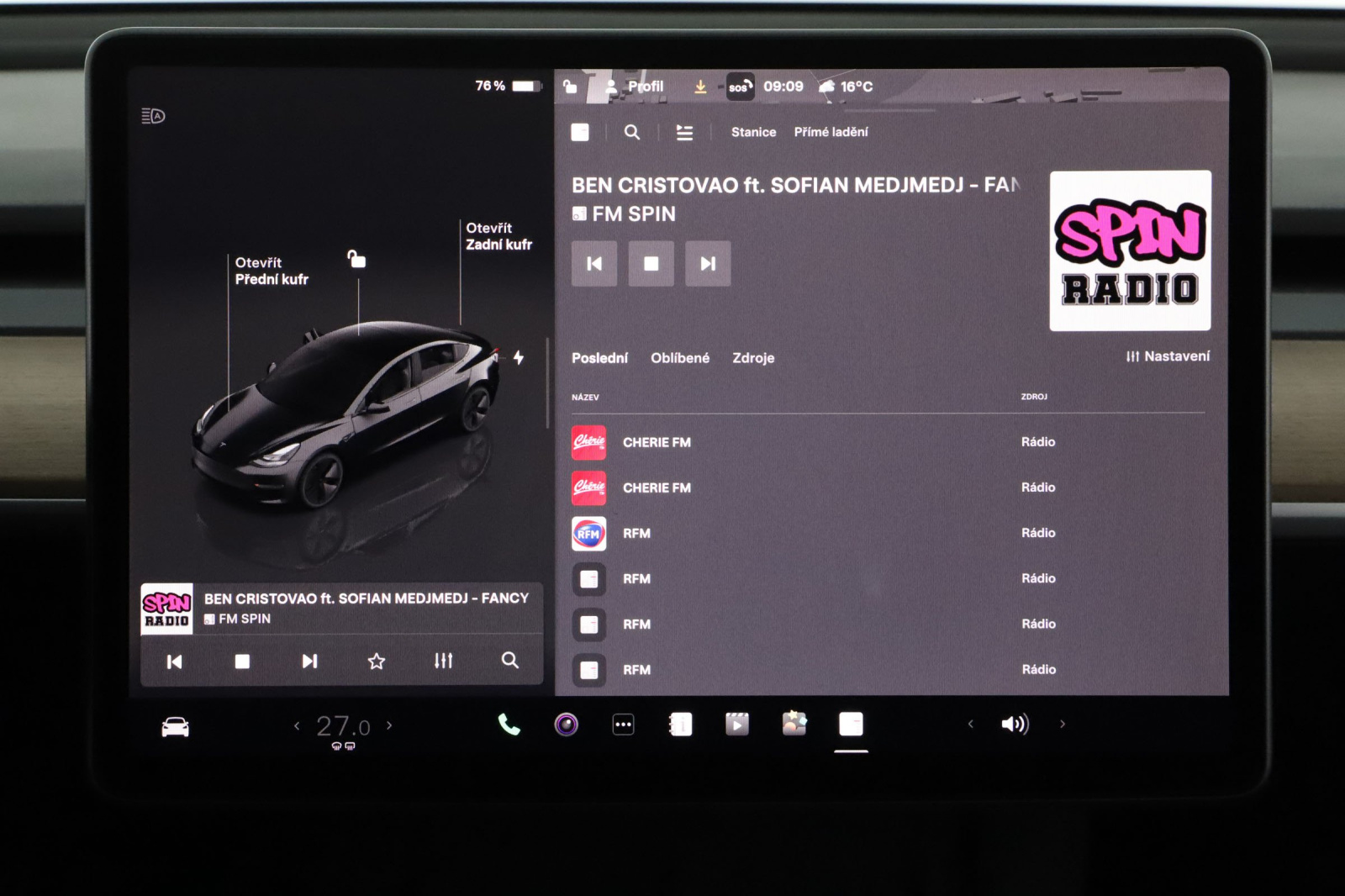Tap the car controls icon

[x=175, y=726]
